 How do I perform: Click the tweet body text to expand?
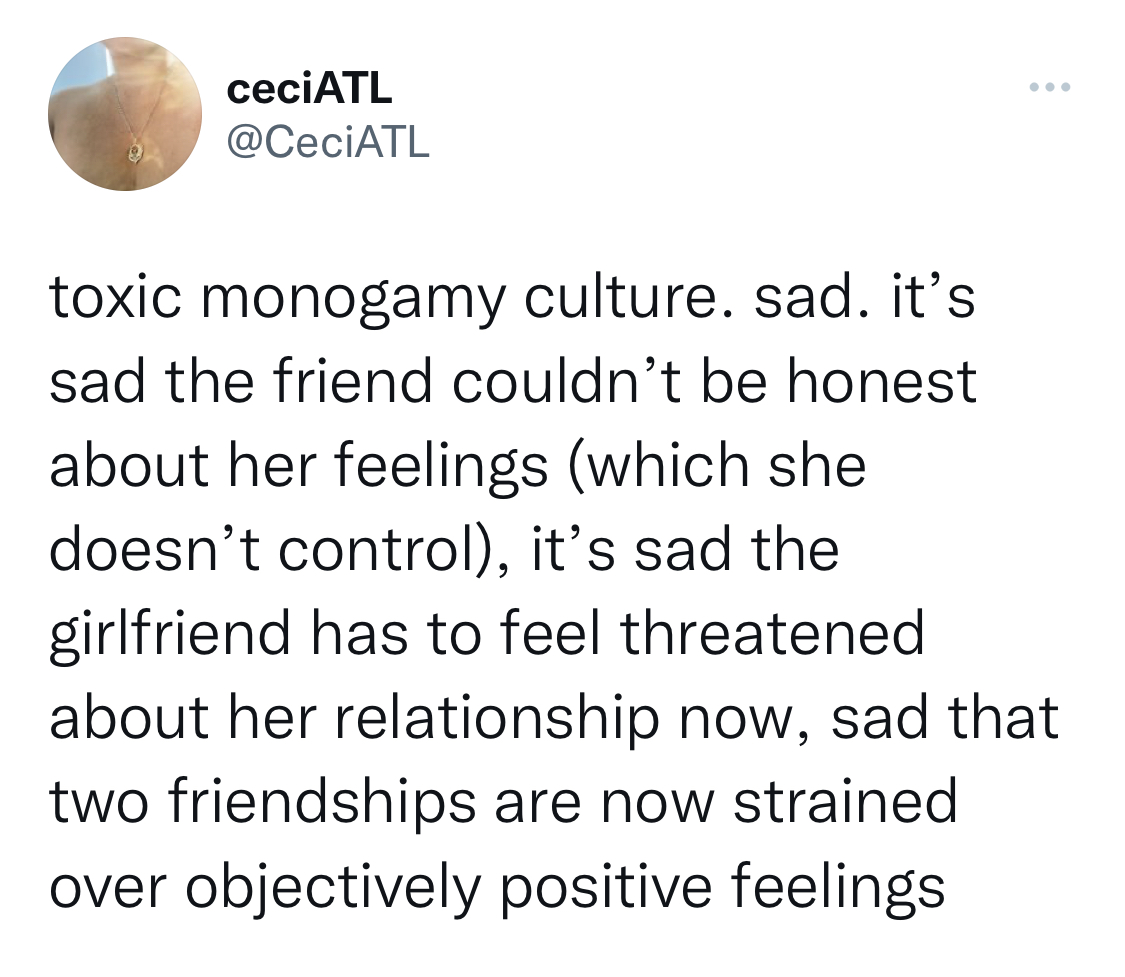554,593
